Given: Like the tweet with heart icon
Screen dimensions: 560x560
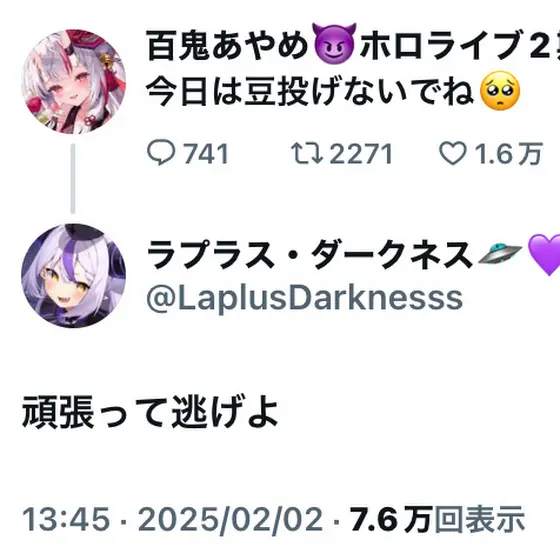Looking at the screenshot, I should [452, 153].
